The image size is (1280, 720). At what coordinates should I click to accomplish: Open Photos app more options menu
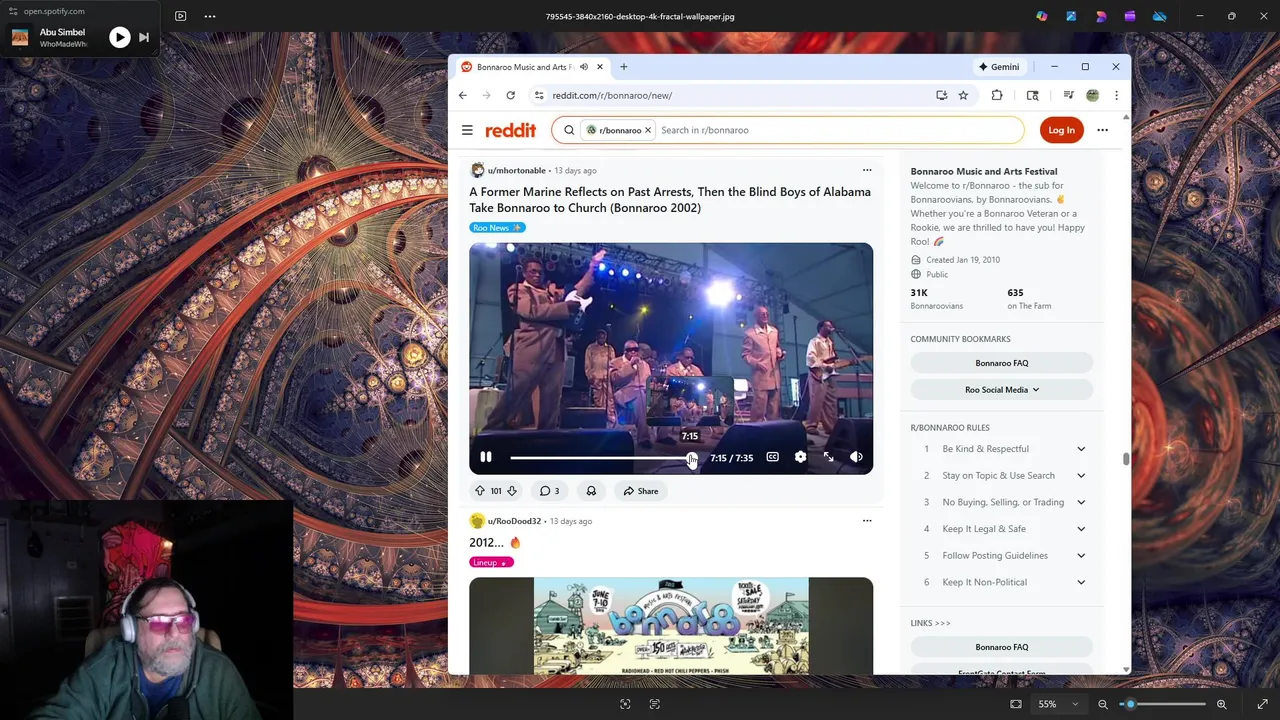tap(210, 16)
